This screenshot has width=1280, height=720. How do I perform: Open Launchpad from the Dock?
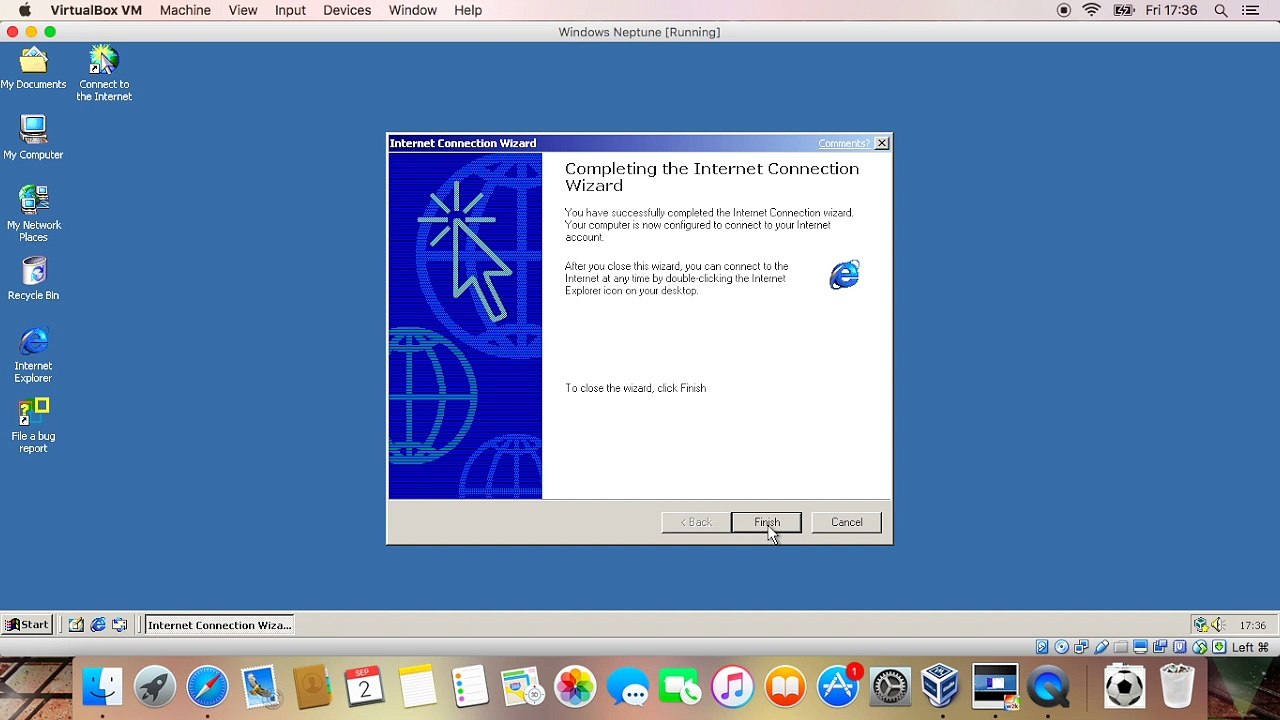pos(154,688)
